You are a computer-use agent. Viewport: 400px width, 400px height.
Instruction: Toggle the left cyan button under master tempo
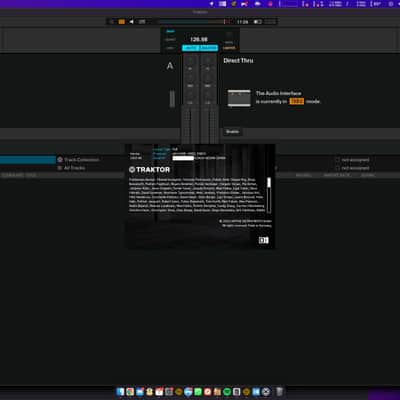coord(191,48)
